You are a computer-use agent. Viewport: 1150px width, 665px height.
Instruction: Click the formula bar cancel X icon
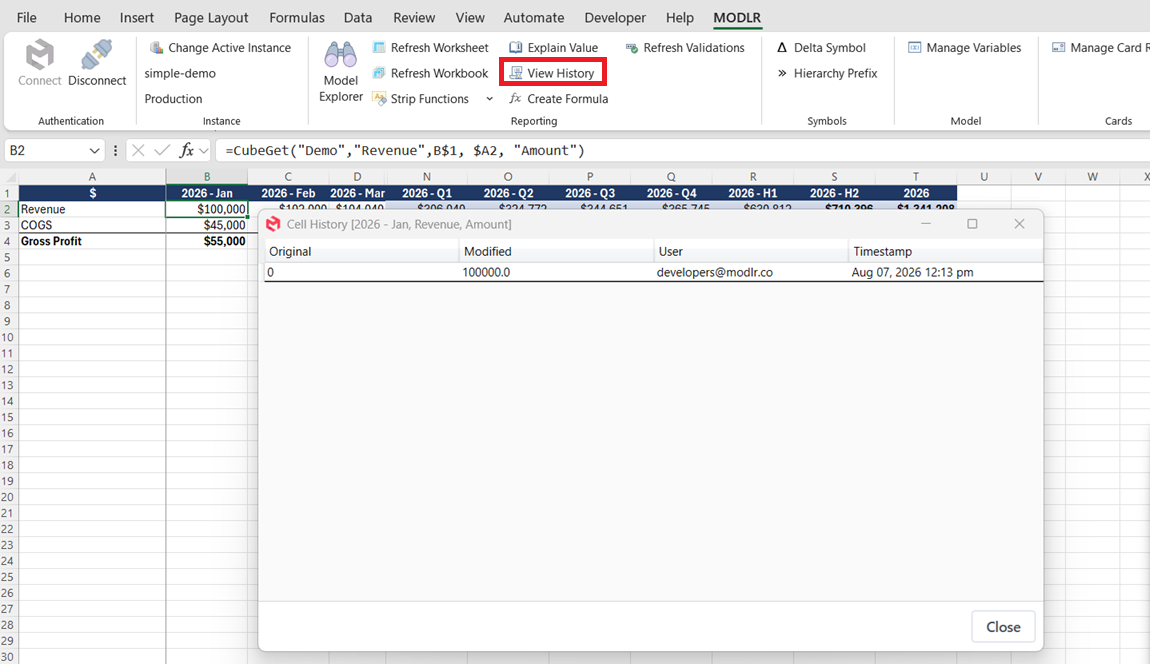click(138, 150)
